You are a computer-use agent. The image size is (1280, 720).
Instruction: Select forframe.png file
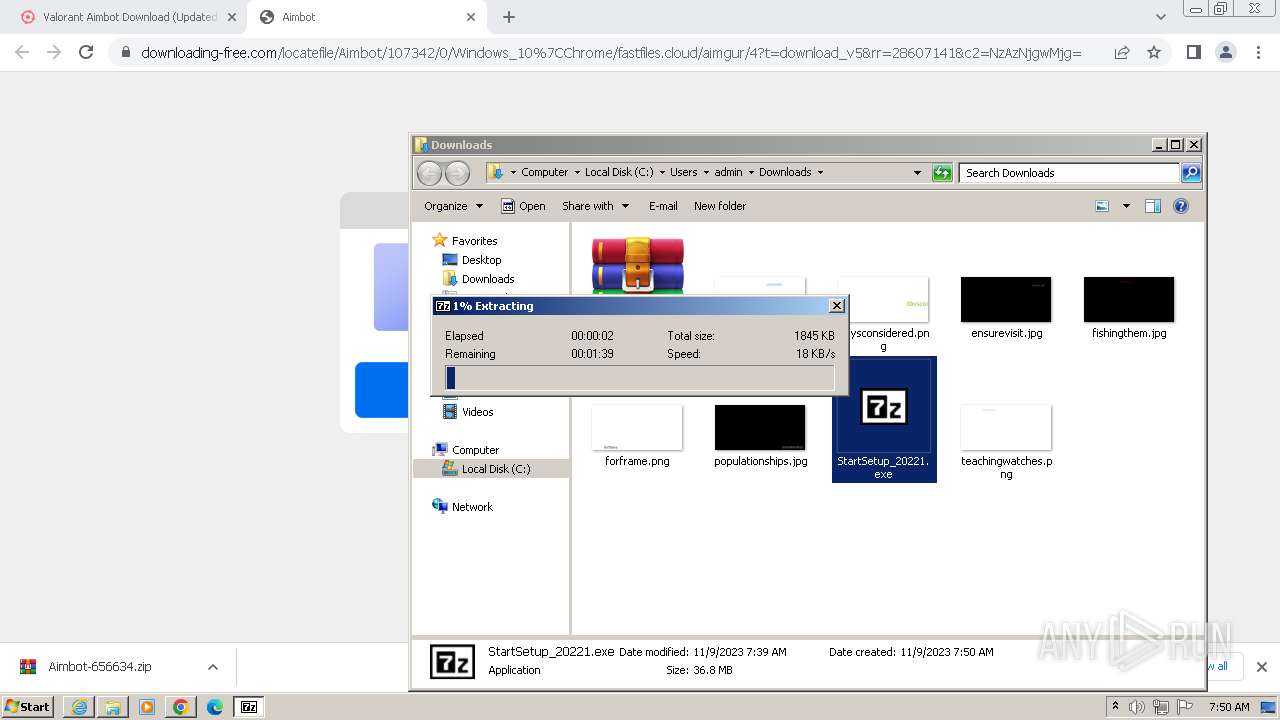coord(637,436)
